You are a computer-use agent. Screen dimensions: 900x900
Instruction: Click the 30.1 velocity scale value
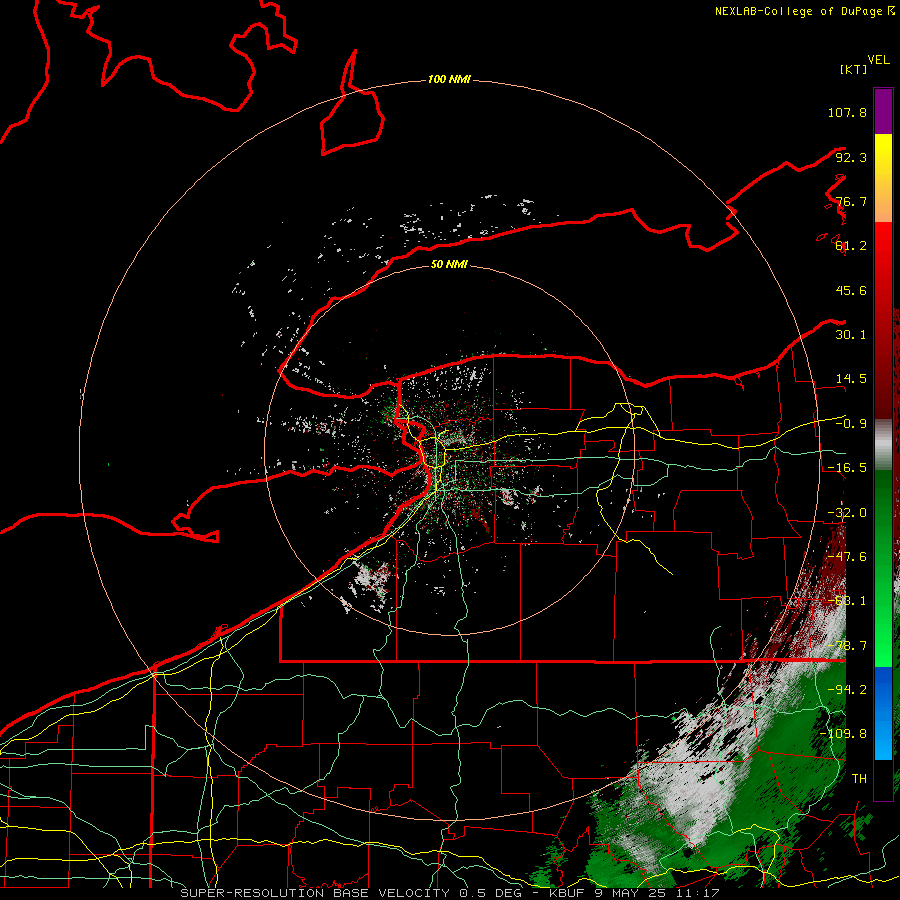851,335
